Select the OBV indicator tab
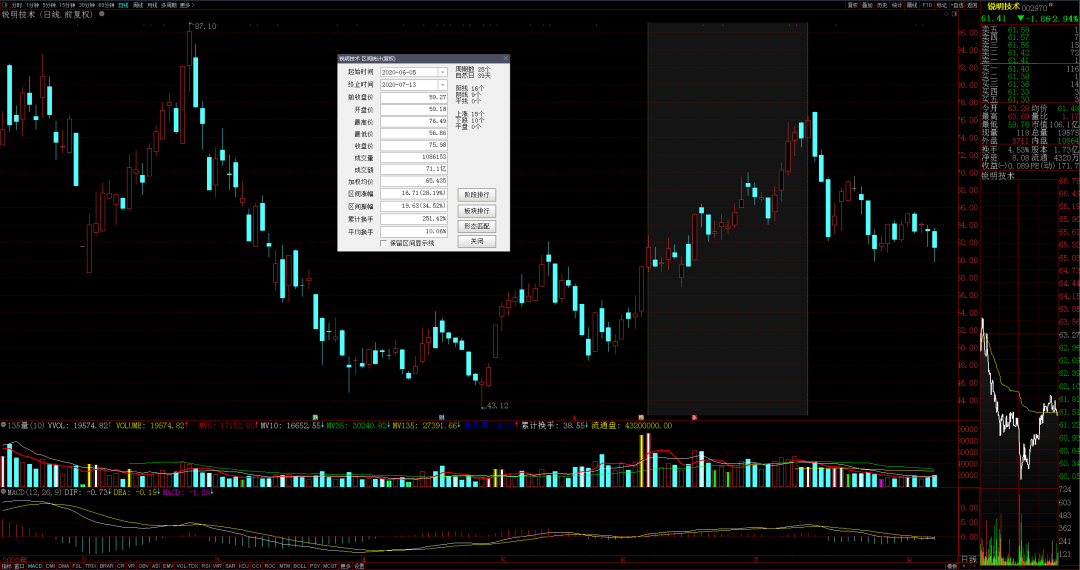 [143, 566]
